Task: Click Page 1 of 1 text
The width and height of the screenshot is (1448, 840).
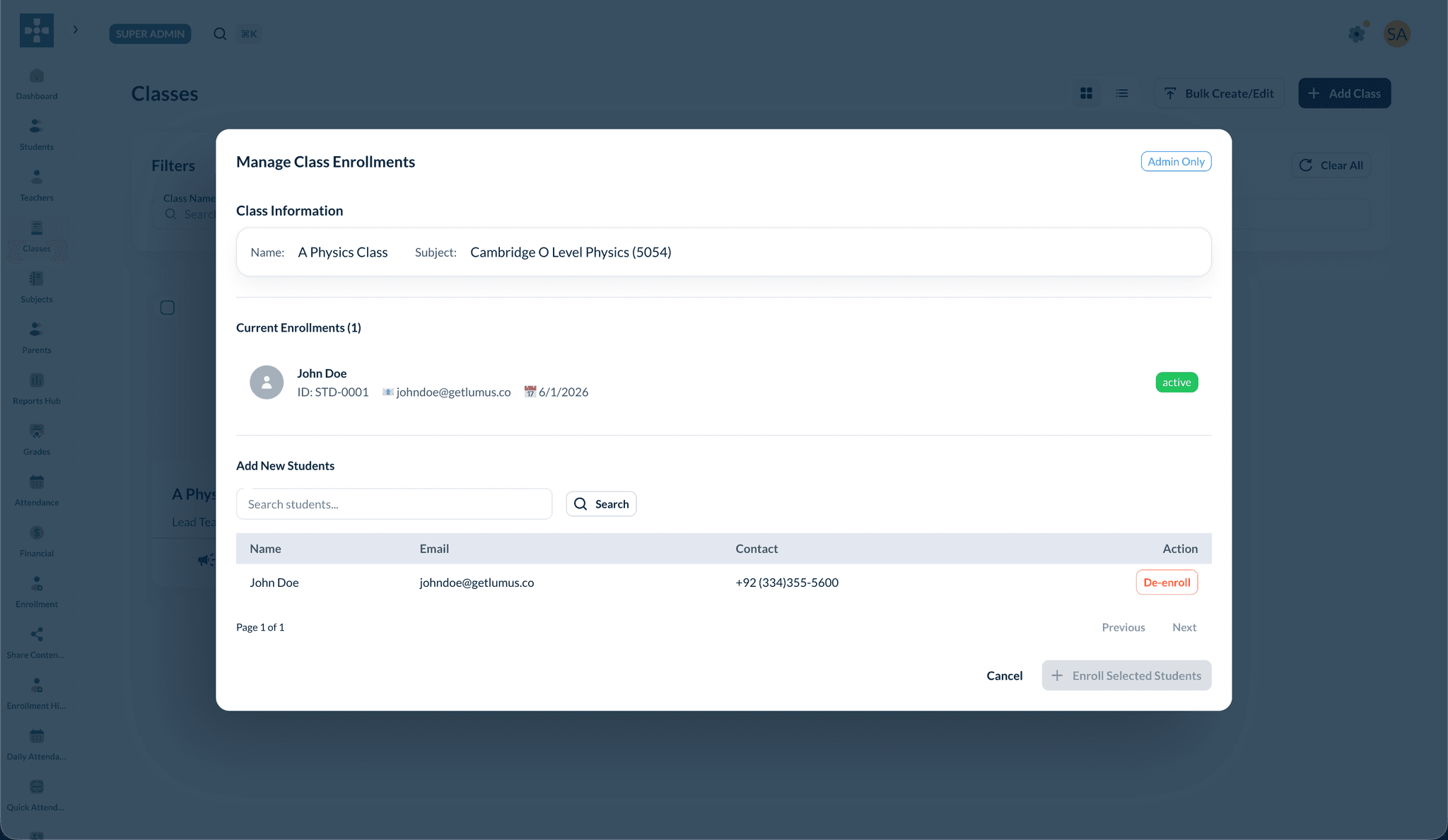Action: (x=260, y=627)
